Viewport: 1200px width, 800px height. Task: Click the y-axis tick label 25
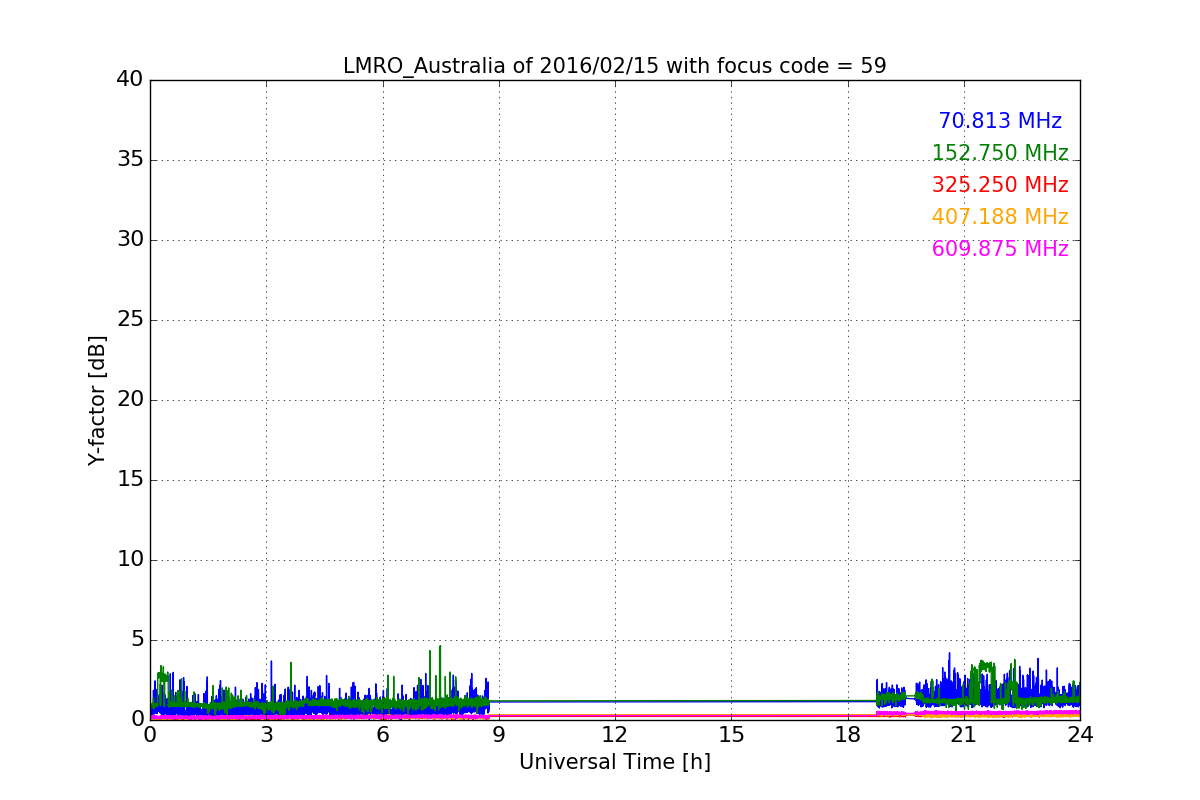(129, 320)
